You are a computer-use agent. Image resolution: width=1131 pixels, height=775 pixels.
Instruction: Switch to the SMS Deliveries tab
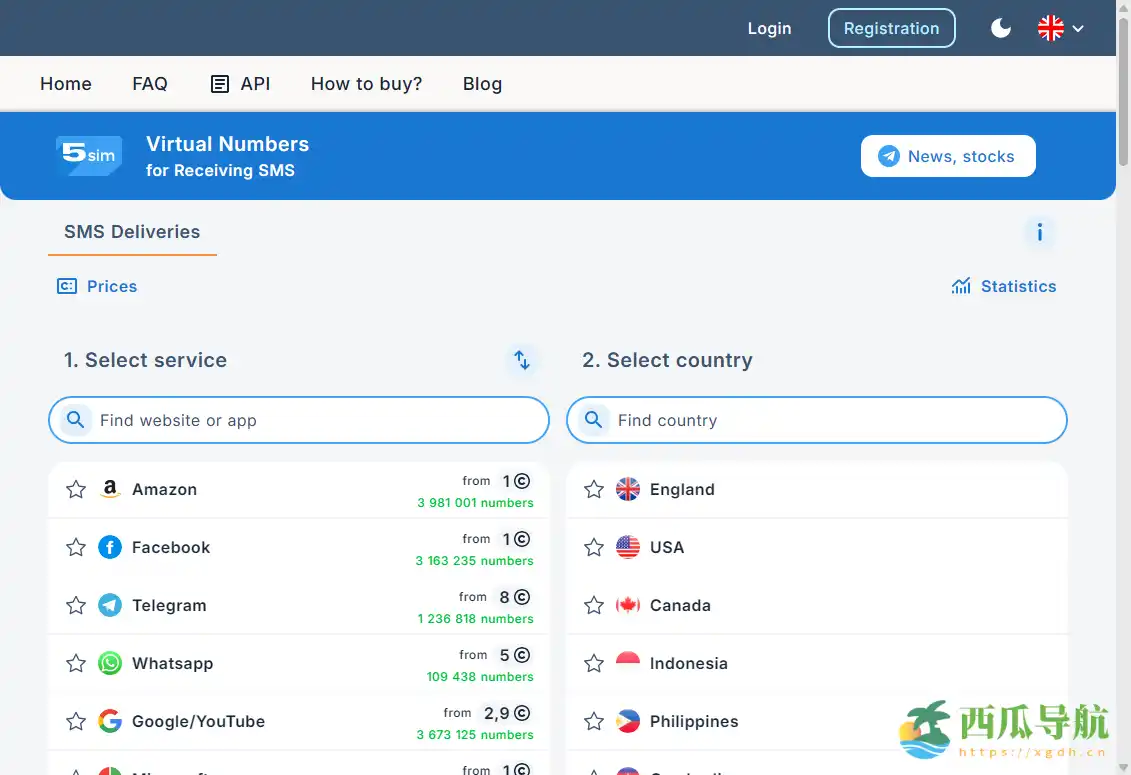pos(132,232)
